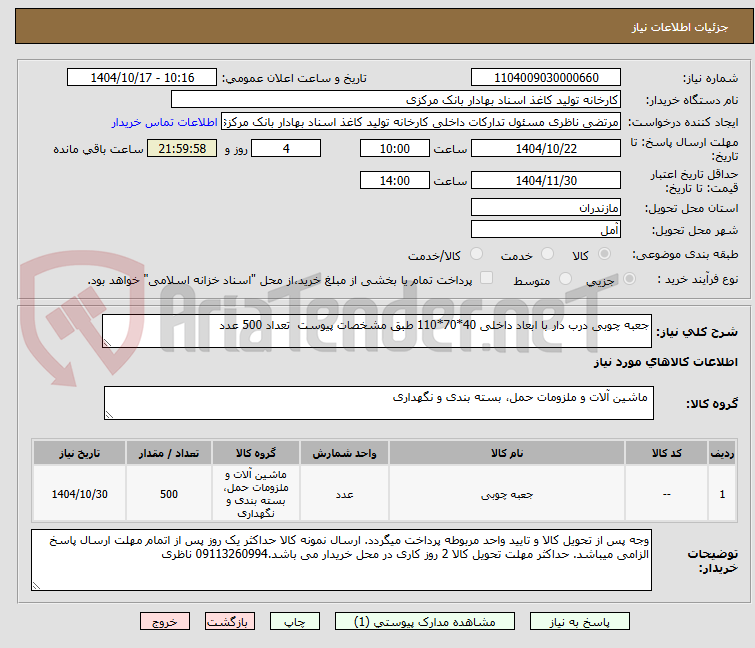The height and width of the screenshot is (648, 755).
Task: Select the کالا/خدمت radio option
Action: coord(476,254)
